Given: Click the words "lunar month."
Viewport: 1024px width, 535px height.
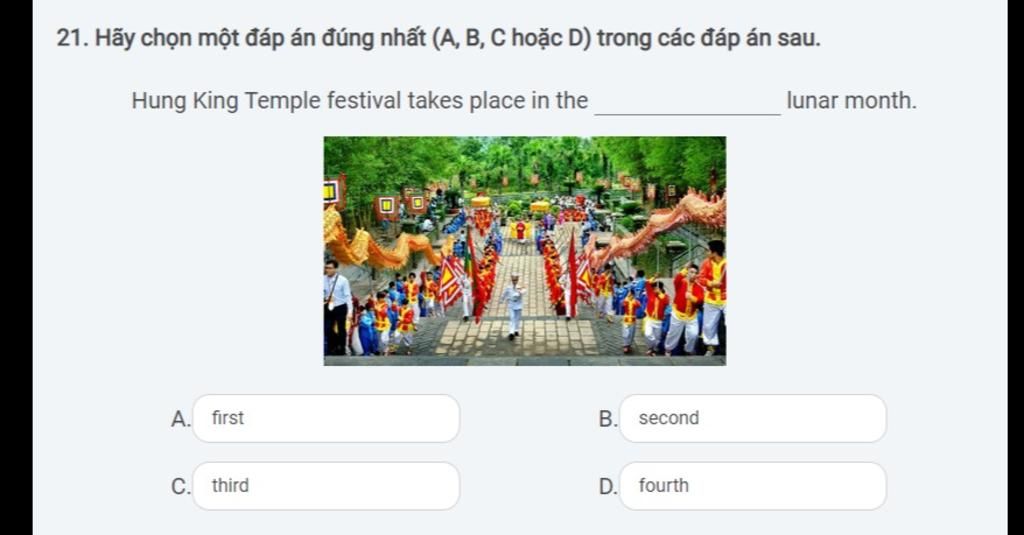Looking at the screenshot, I should pos(852,101).
